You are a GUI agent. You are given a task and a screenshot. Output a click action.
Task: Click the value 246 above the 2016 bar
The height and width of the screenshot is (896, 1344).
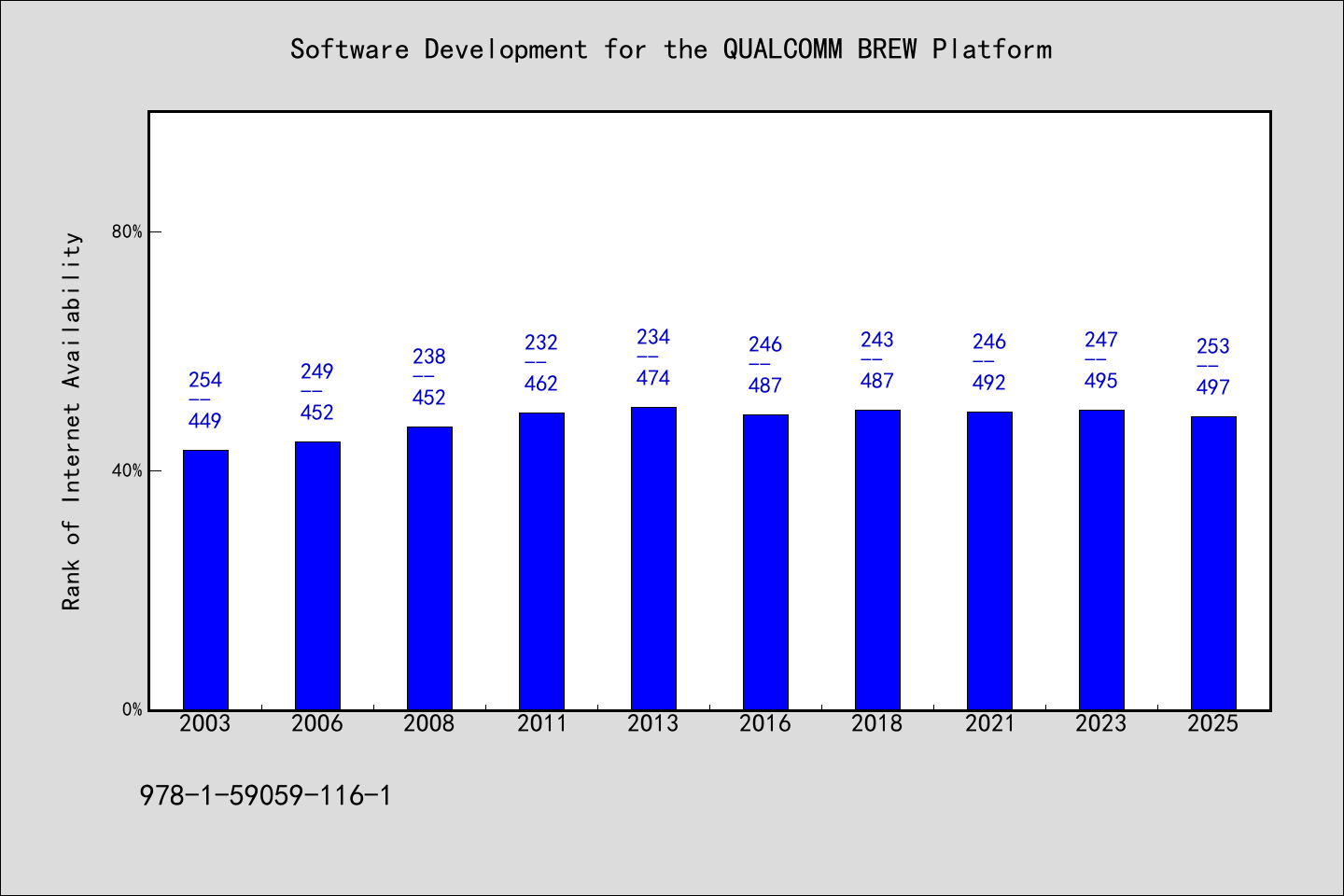tap(765, 344)
